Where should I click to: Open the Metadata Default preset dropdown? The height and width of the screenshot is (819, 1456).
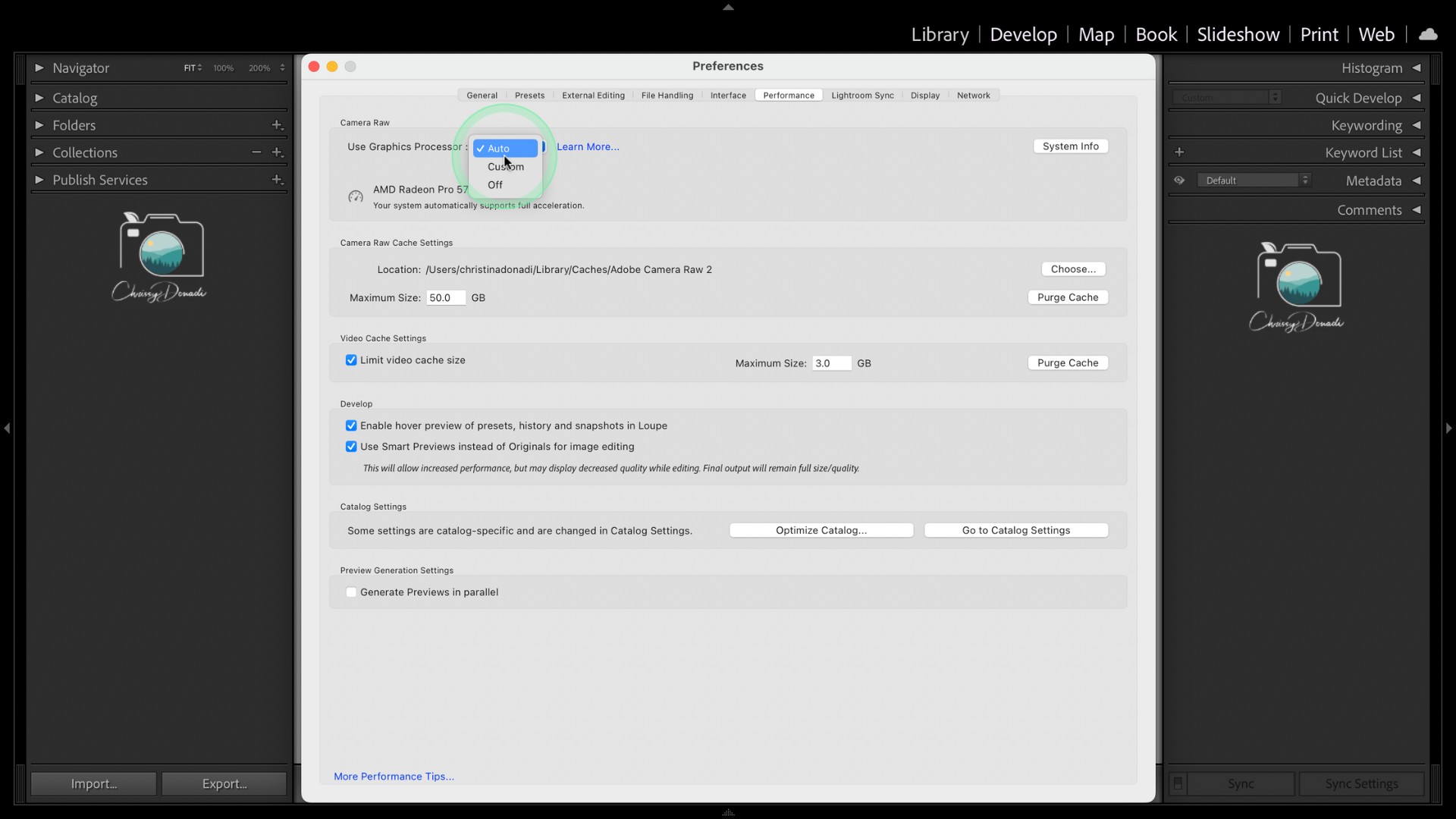(1253, 180)
